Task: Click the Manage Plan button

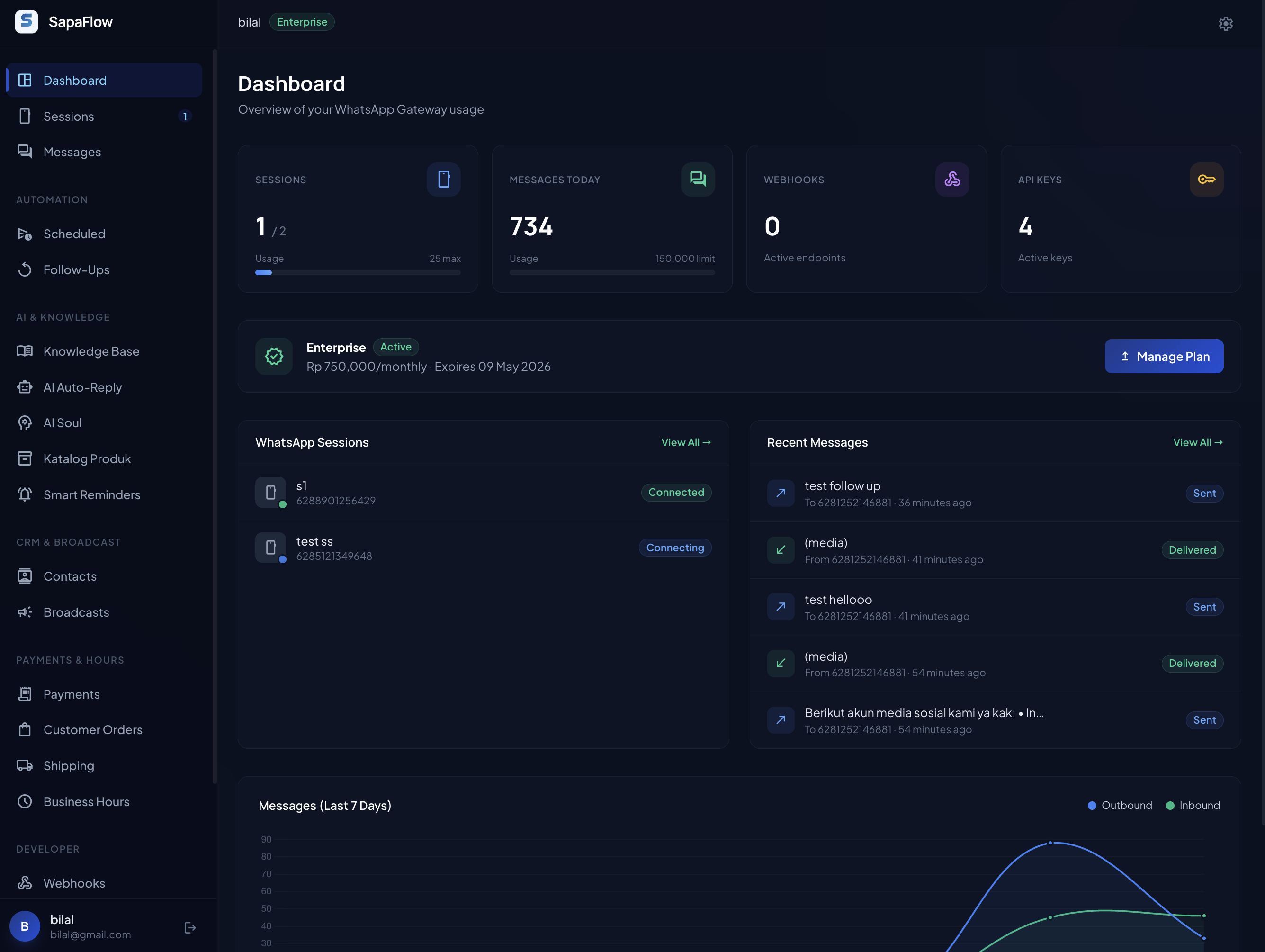Action: (x=1163, y=356)
